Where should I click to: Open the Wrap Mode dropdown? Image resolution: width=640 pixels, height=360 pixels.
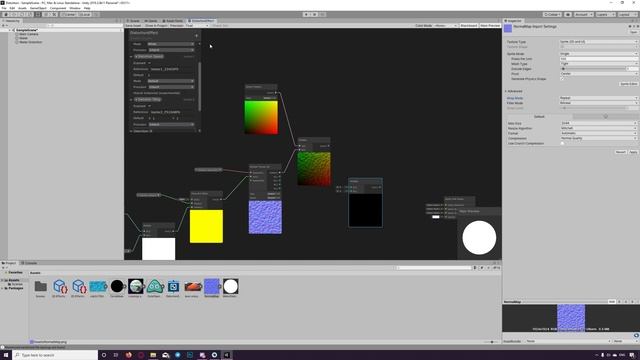click(x=598, y=98)
